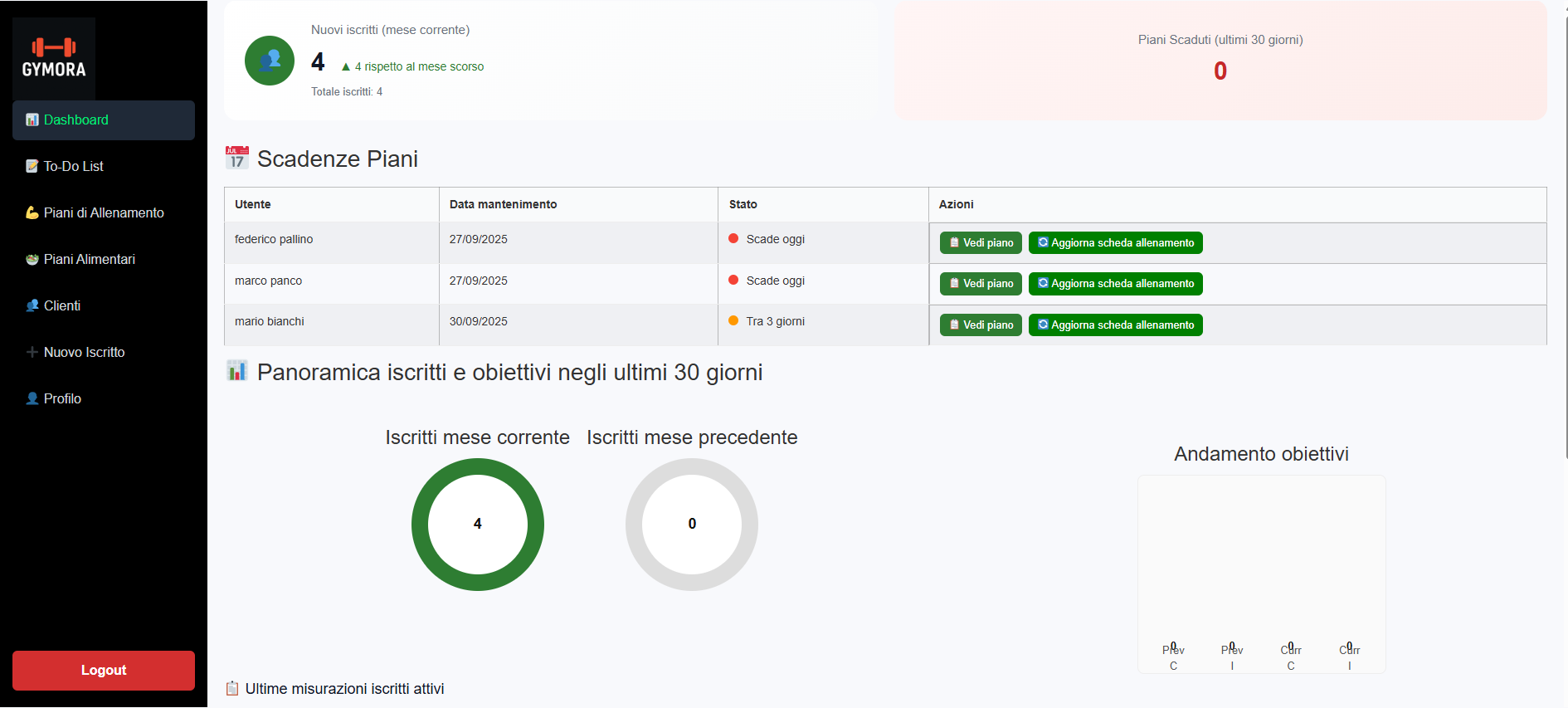Open the Clienti section

[62, 306]
